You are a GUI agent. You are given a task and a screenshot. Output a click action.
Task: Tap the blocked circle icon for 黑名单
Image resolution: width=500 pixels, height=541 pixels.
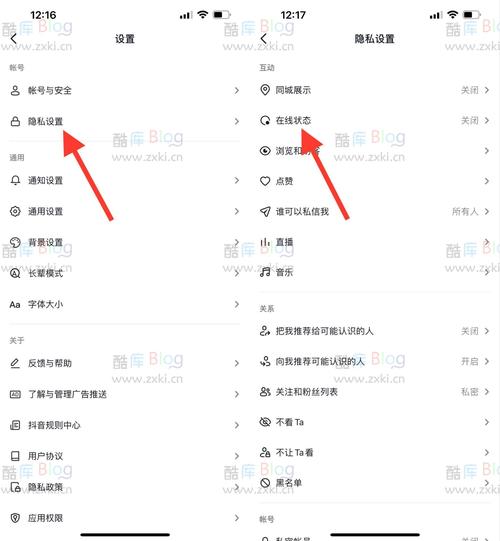pyautogui.click(x=265, y=483)
